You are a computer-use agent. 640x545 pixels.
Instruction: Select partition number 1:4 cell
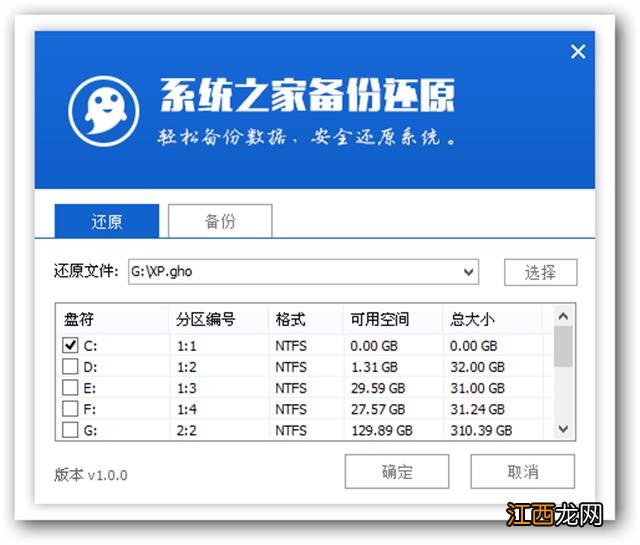(187, 409)
